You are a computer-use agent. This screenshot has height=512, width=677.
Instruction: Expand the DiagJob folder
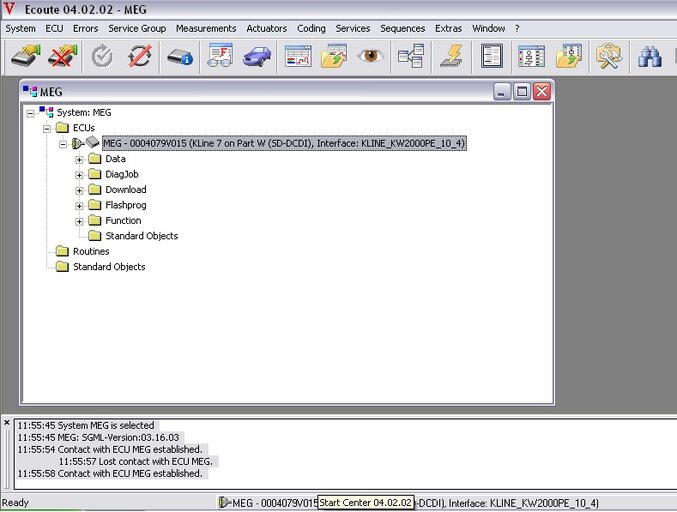click(x=79, y=175)
